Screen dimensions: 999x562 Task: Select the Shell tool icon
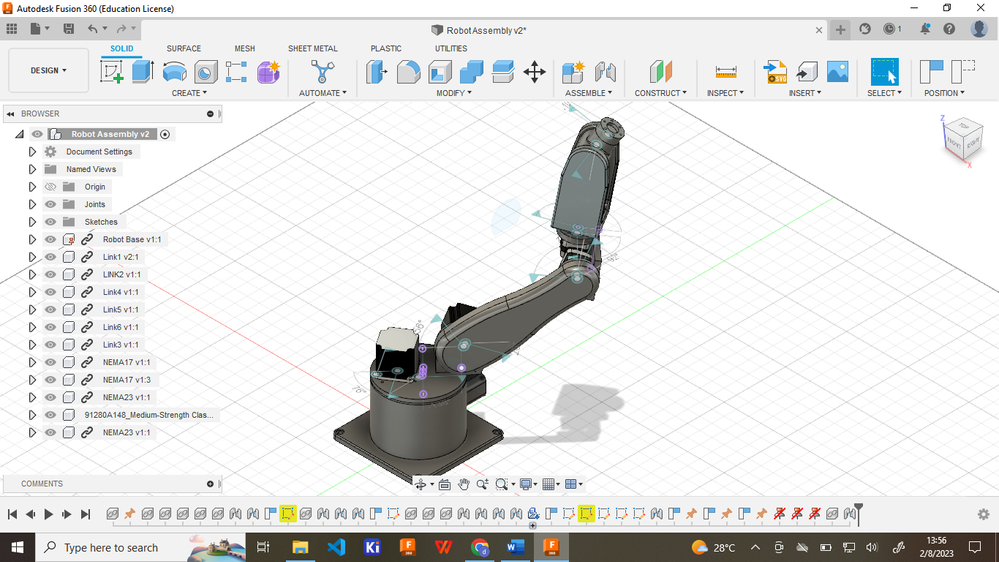440,71
